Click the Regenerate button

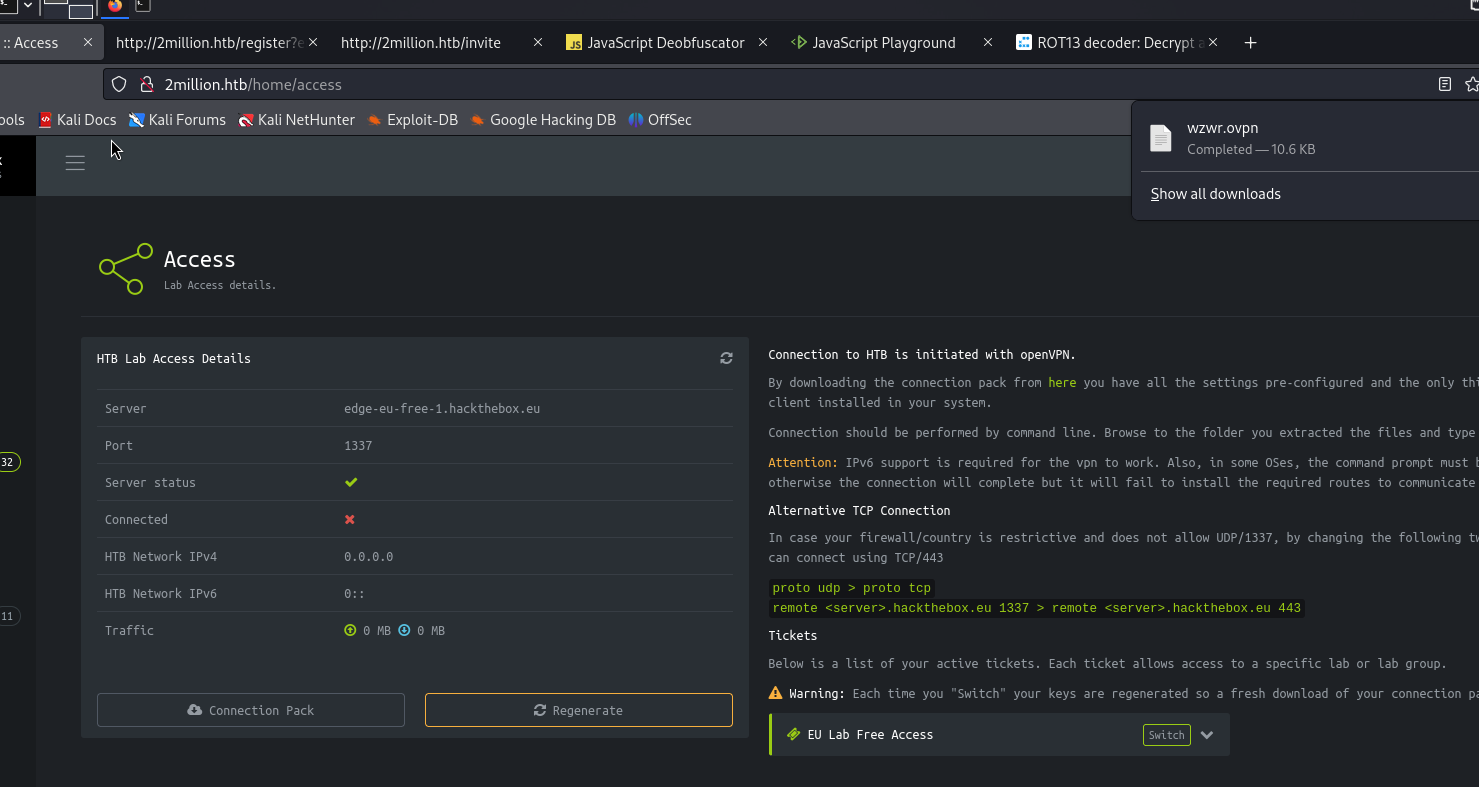coord(578,710)
